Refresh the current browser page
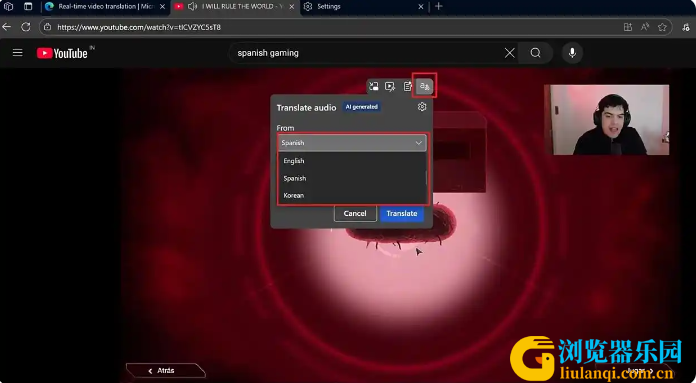This screenshot has width=696, height=383. click(26, 27)
